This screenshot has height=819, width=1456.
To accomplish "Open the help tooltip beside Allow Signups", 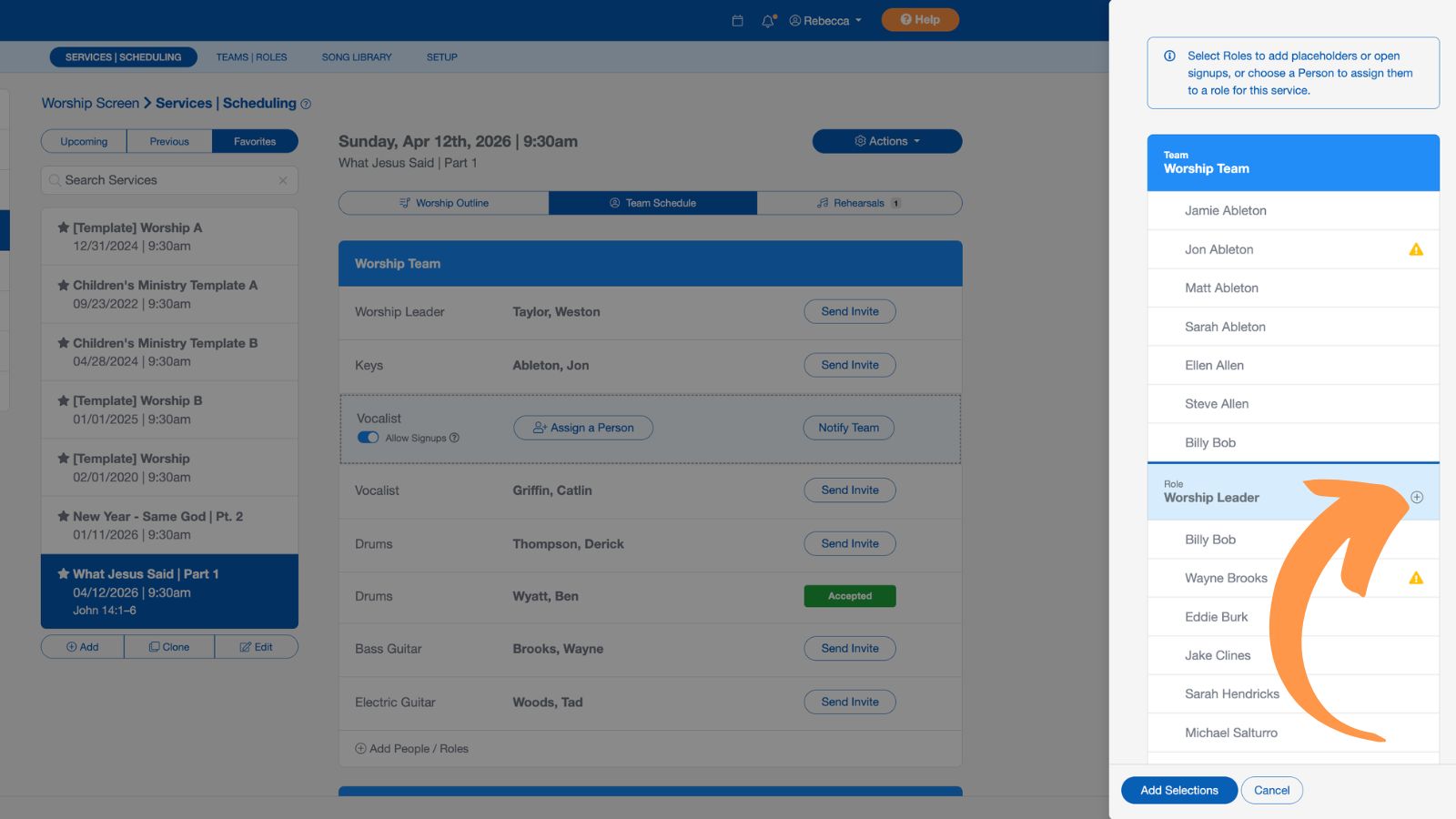I will (454, 438).
